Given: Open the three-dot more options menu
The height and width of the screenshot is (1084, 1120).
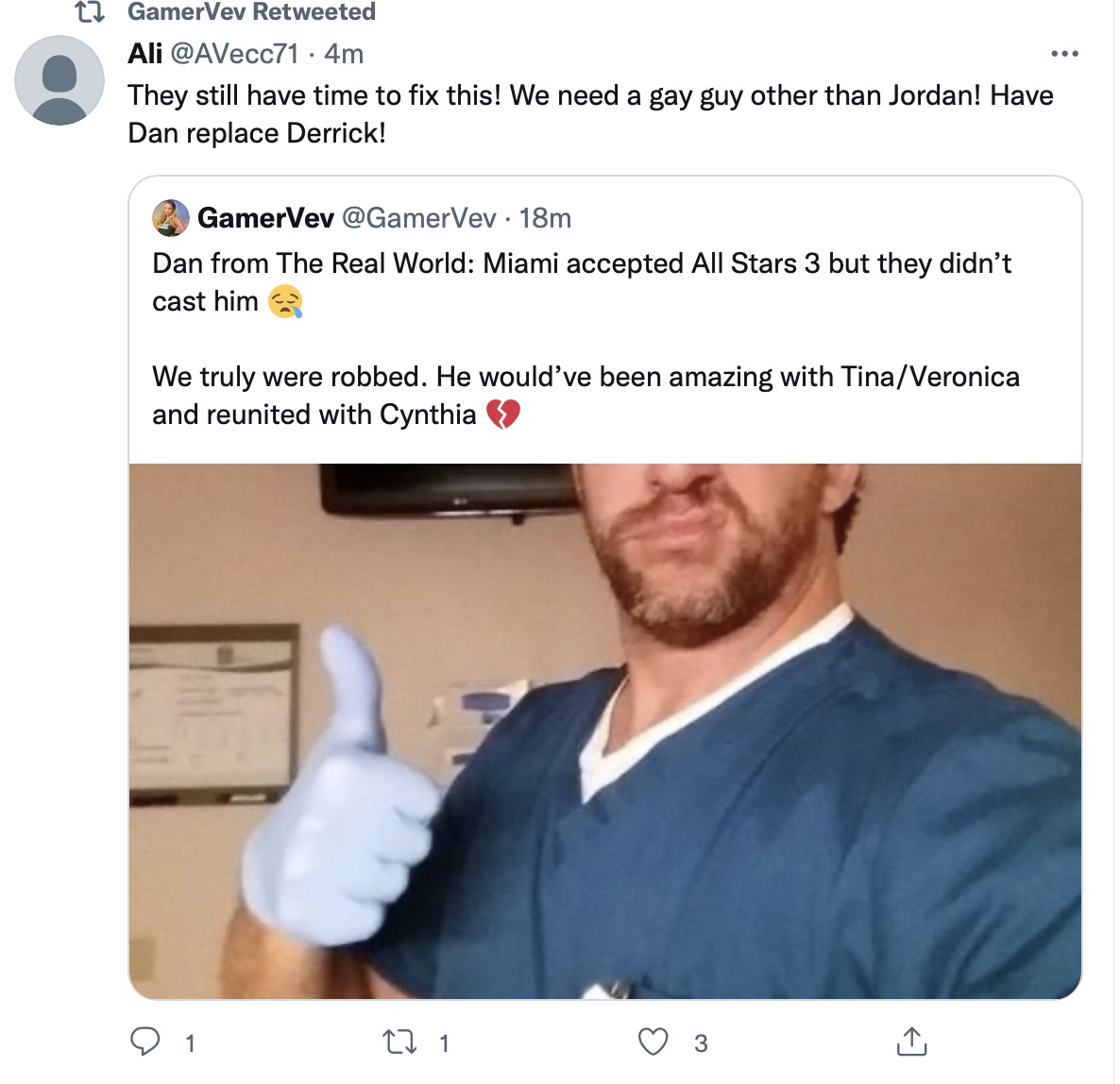Looking at the screenshot, I should tap(1064, 54).
